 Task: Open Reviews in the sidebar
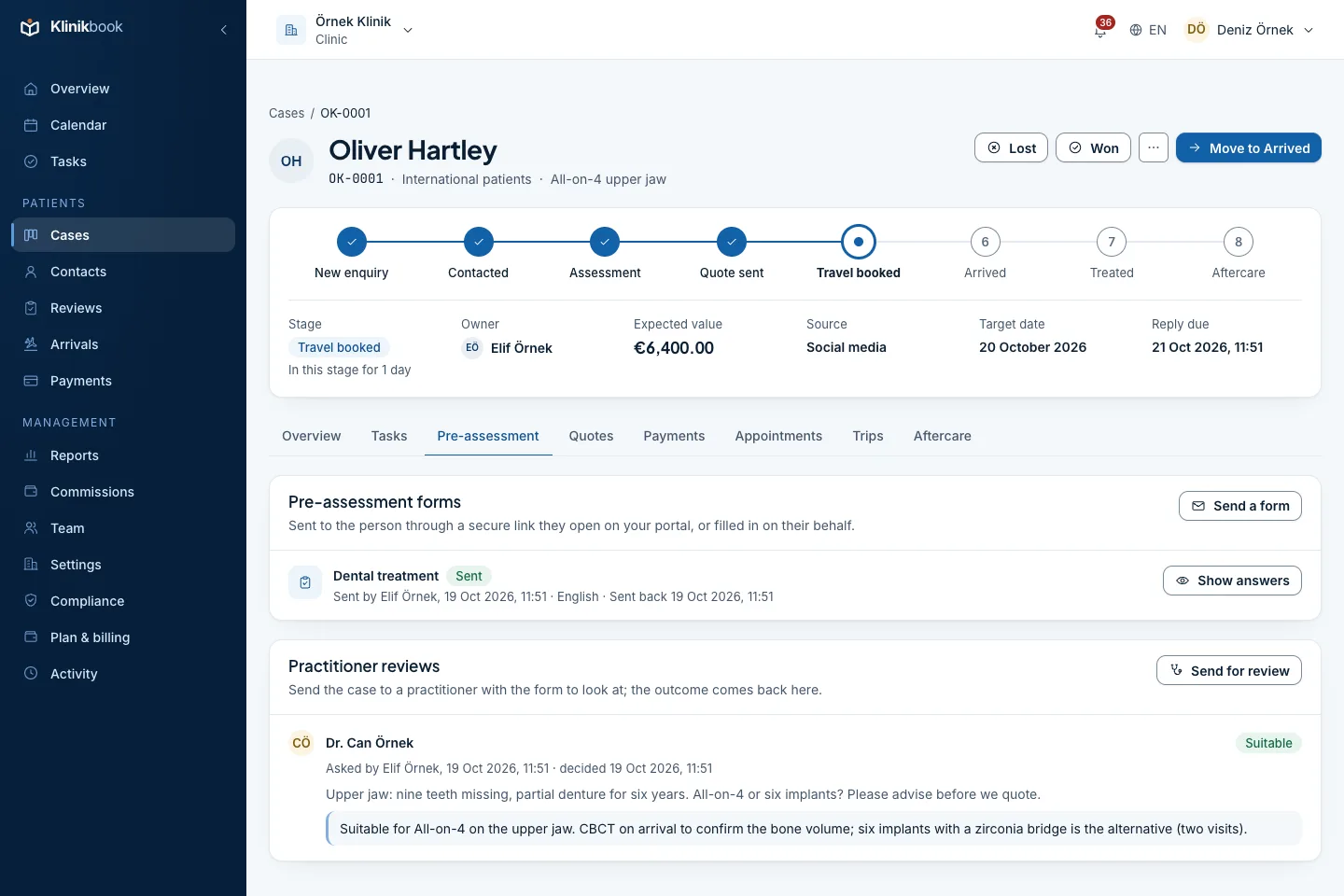tap(123, 308)
